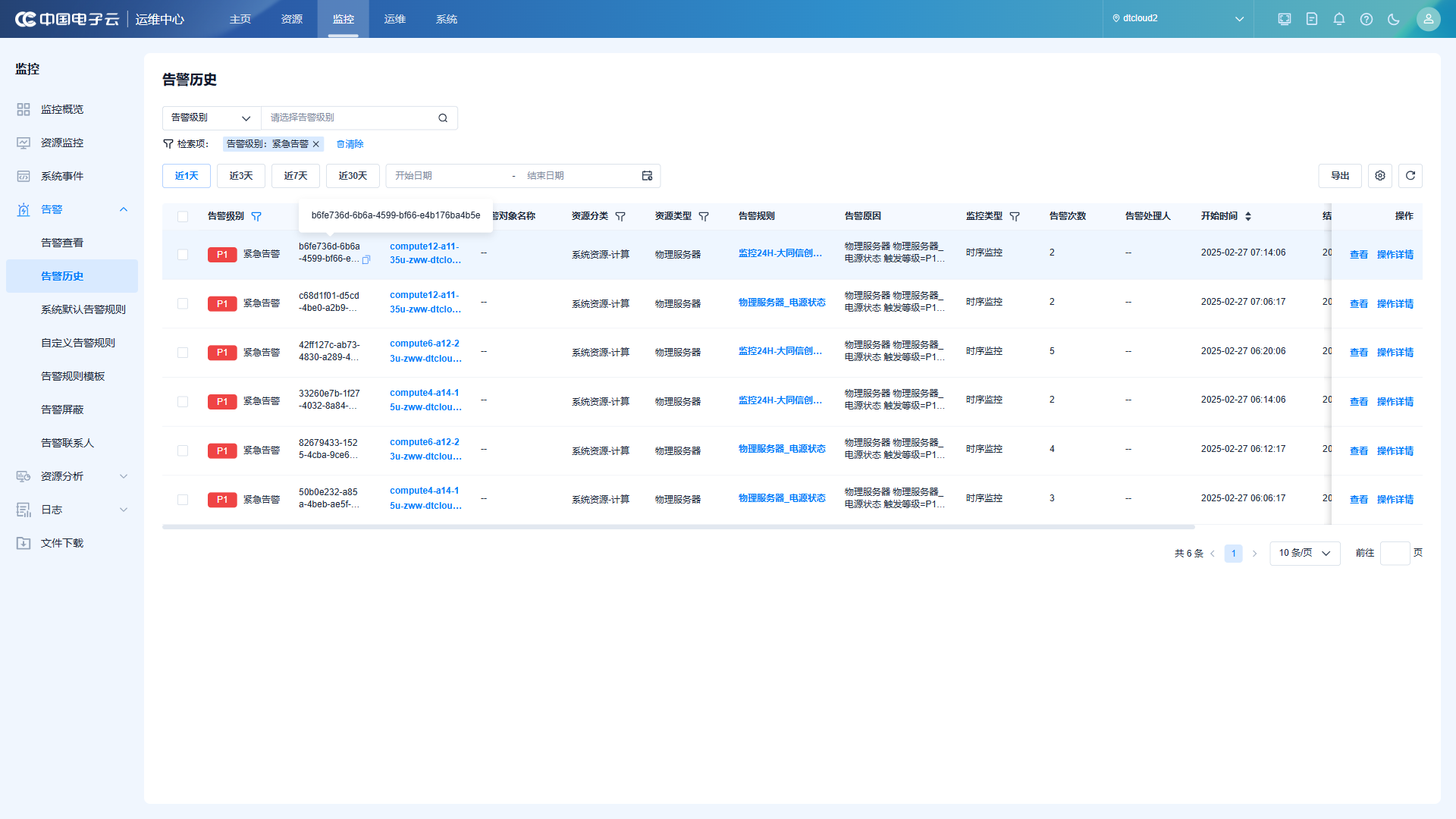Focus the 请选择告警级别 search input
The image size is (1456, 819).
[x=350, y=118]
